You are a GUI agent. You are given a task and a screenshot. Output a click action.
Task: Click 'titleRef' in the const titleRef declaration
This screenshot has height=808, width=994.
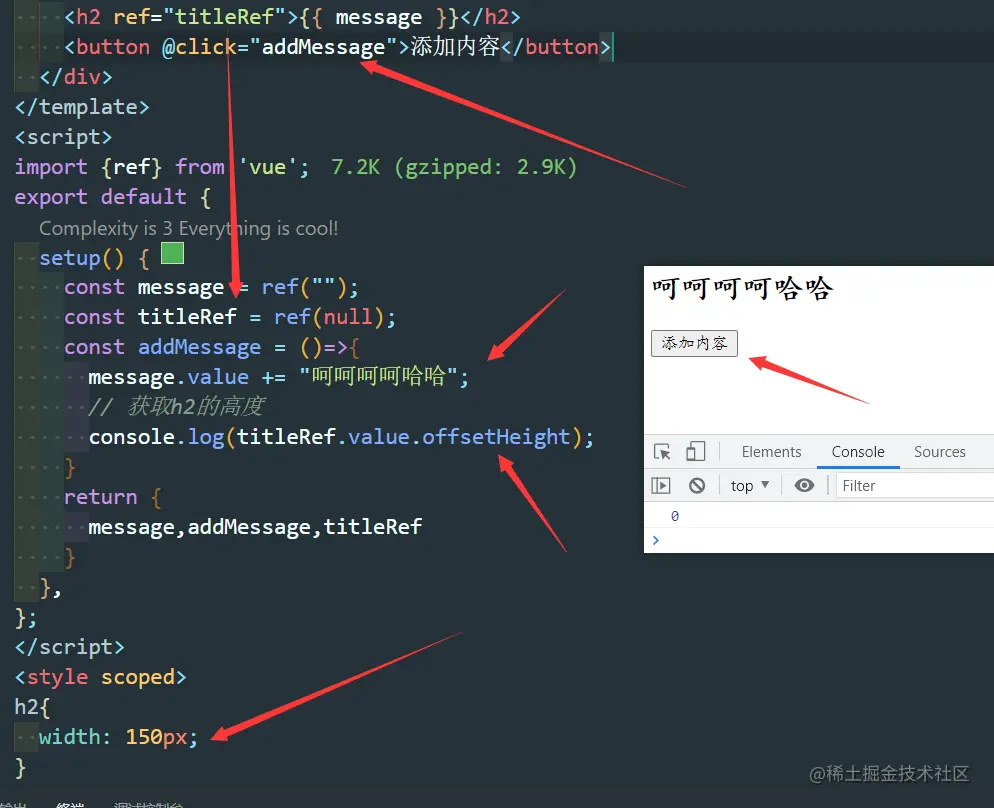tap(187, 317)
